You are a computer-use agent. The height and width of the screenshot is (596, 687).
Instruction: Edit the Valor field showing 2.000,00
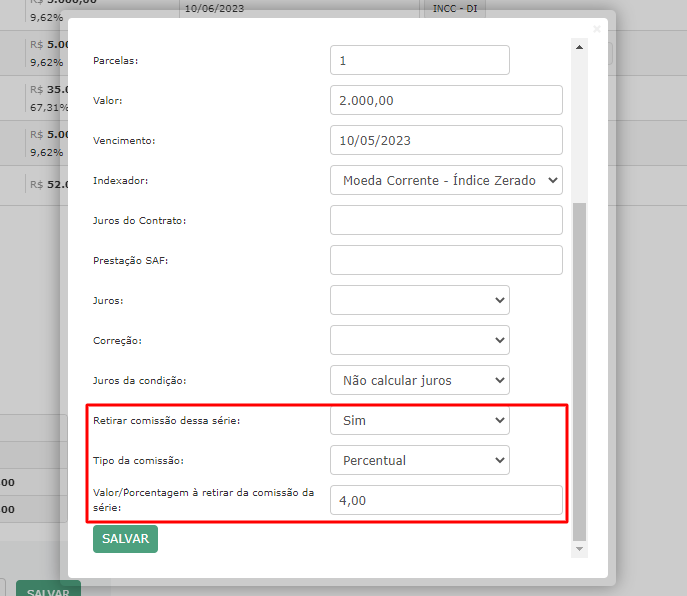click(446, 100)
